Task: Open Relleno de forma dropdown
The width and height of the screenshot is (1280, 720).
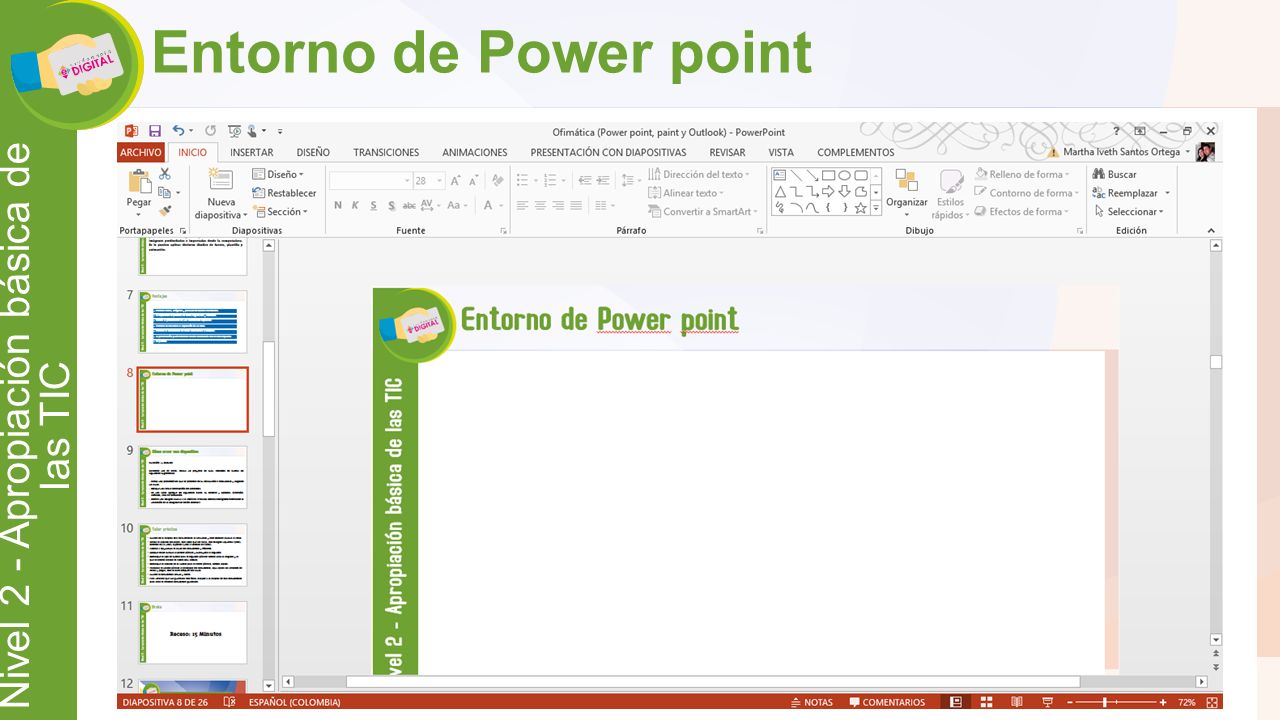Action: click(x=1022, y=174)
